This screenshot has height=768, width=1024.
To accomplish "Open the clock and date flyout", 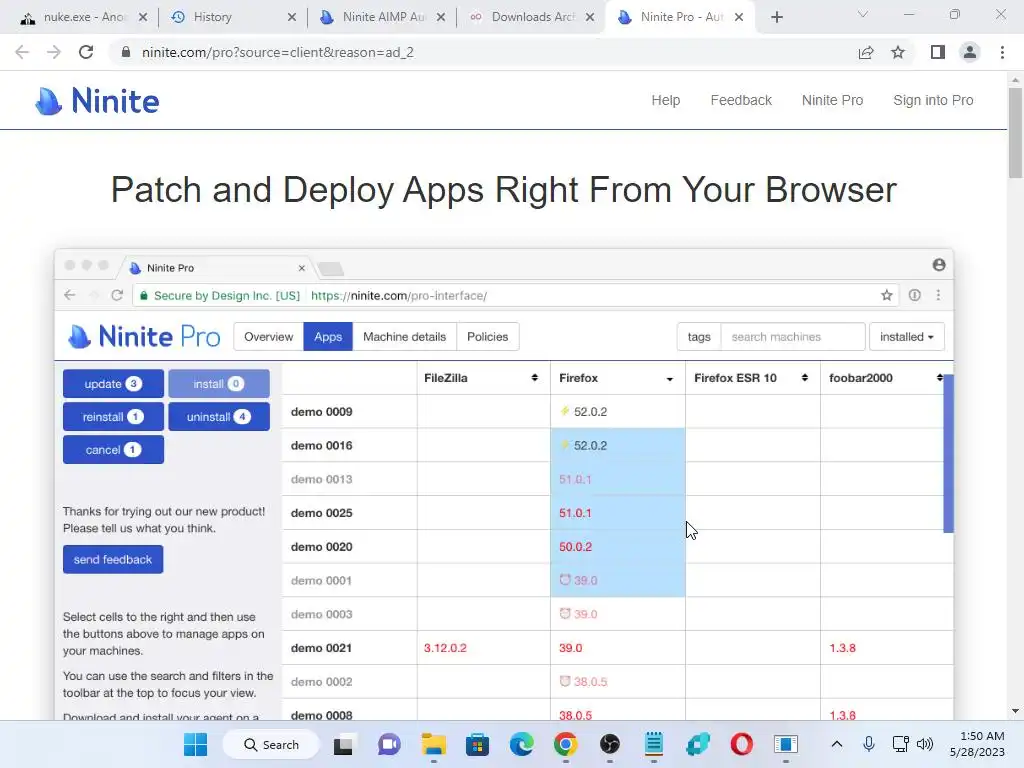I will 977,744.
